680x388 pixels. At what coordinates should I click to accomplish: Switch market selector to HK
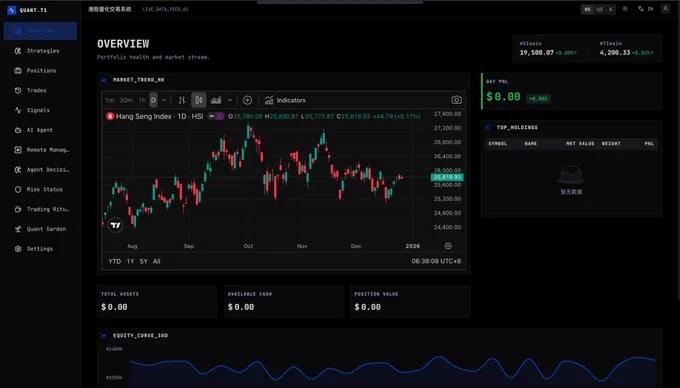tap(587, 9)
